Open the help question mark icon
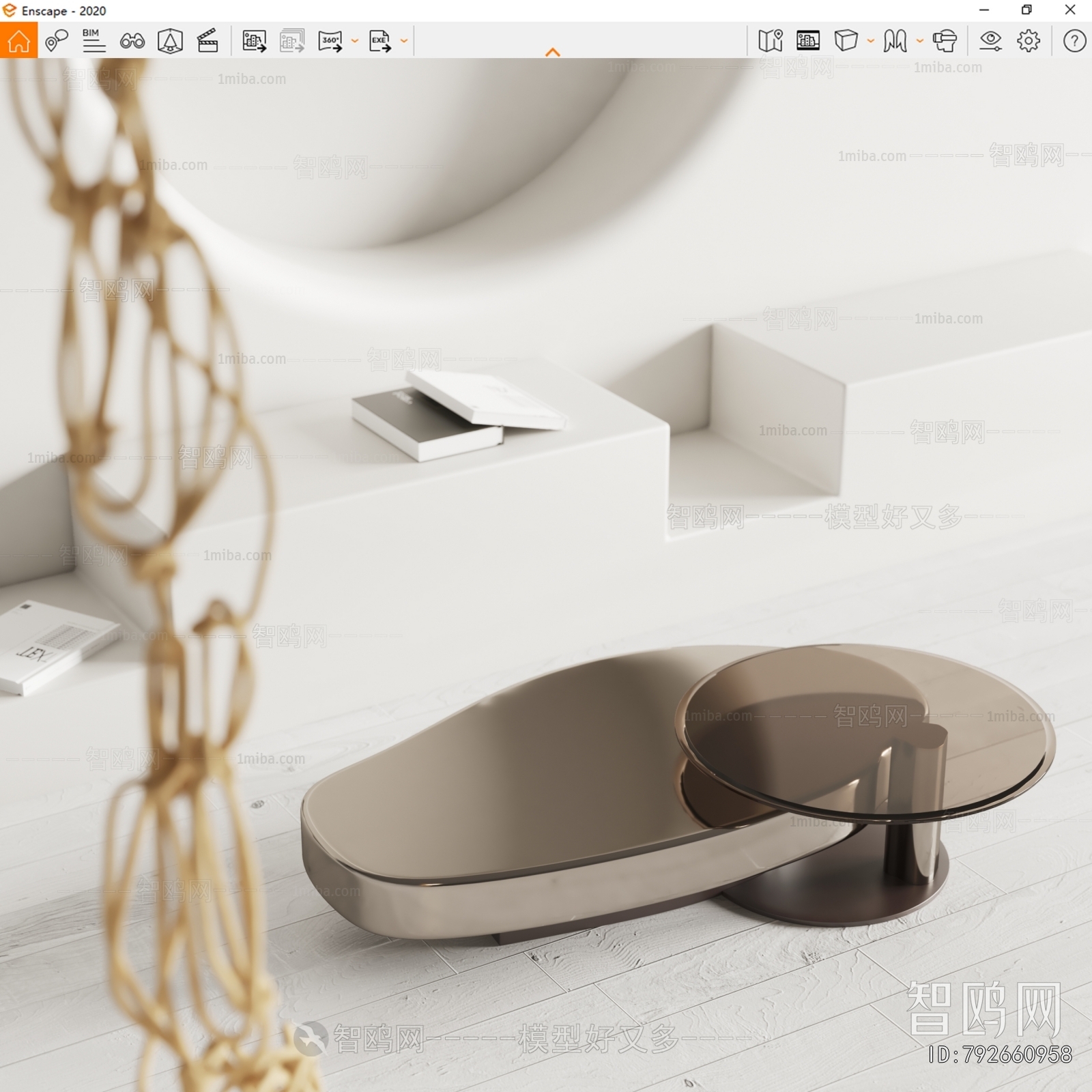Image resolution: width=1092 pixels, height=1092 pixels. (1074, 41)
